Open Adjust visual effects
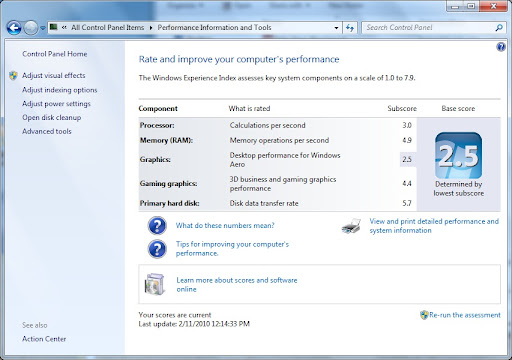Image resolution: width=512 pixels, height=360 pixels. click(x=54, y=76)
